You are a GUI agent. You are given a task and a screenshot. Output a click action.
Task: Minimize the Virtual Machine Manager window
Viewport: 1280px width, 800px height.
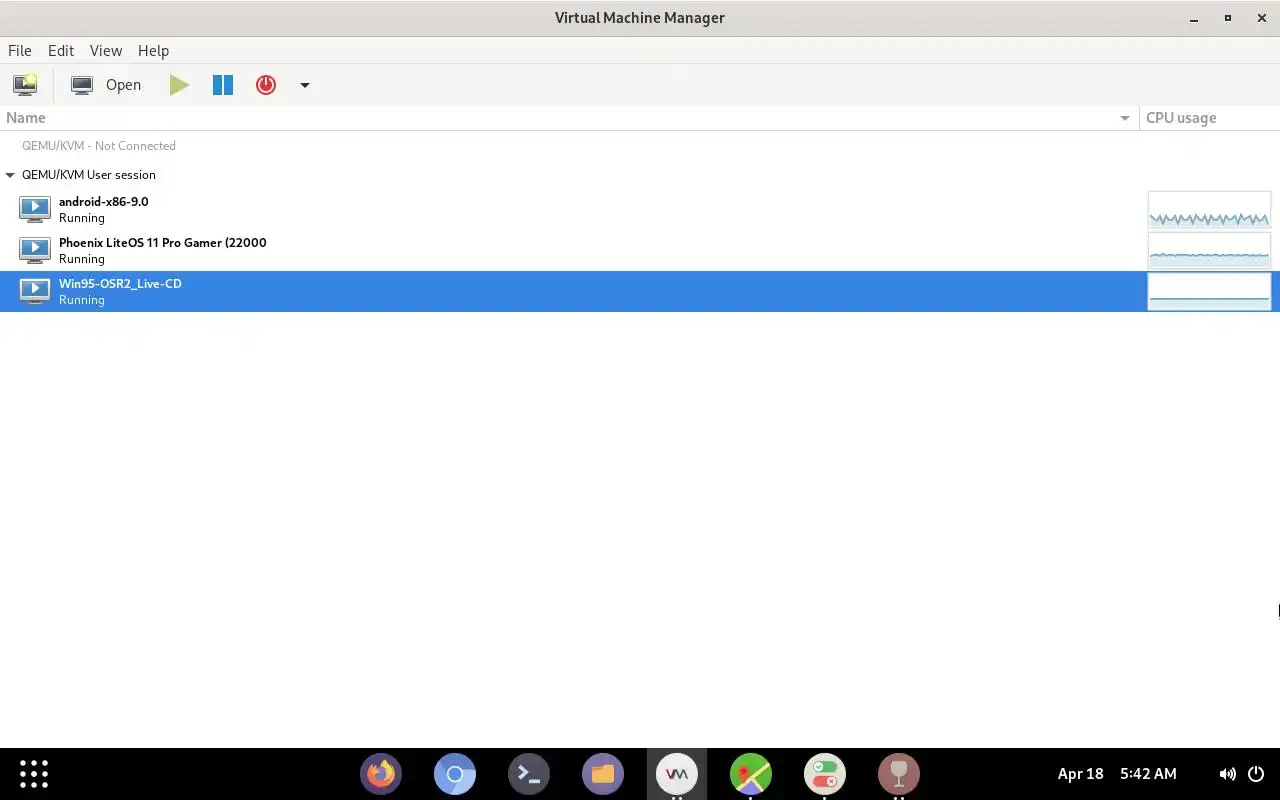pos(1194,18)
